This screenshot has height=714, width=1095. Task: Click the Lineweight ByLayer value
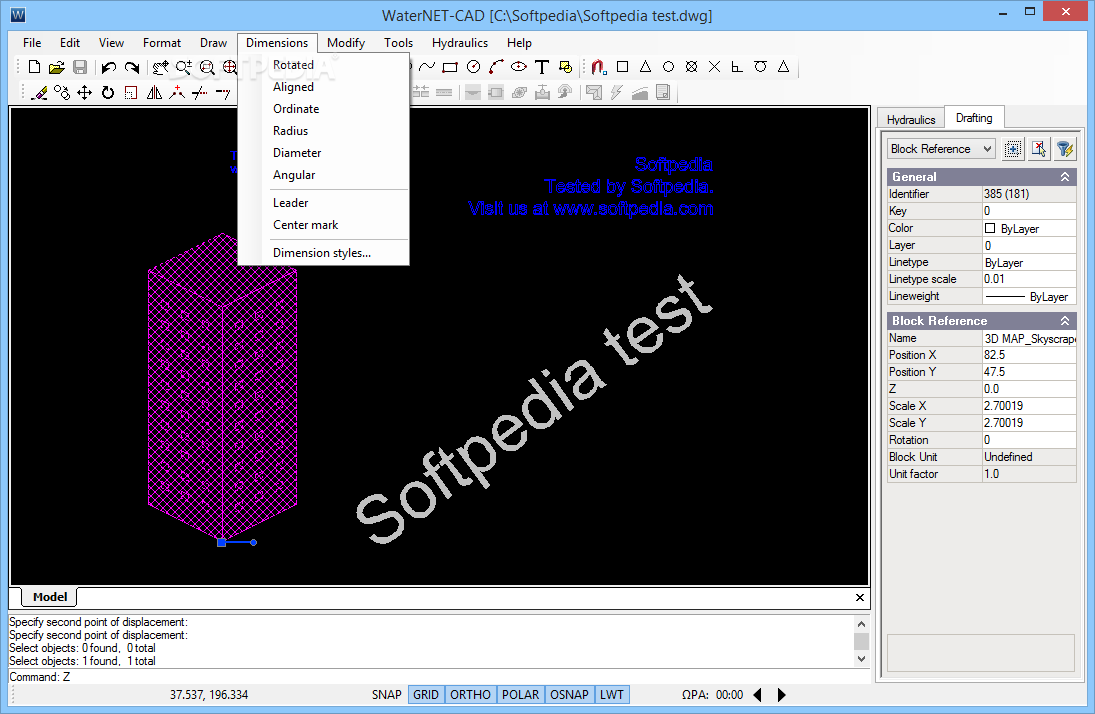(1029, 296)
